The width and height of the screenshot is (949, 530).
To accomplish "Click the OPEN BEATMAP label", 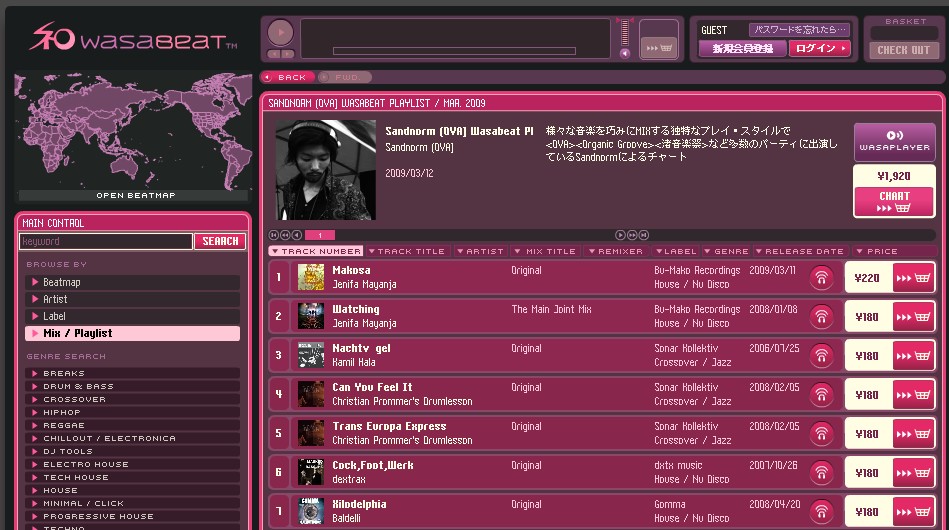I will click(x=136, y=195).
